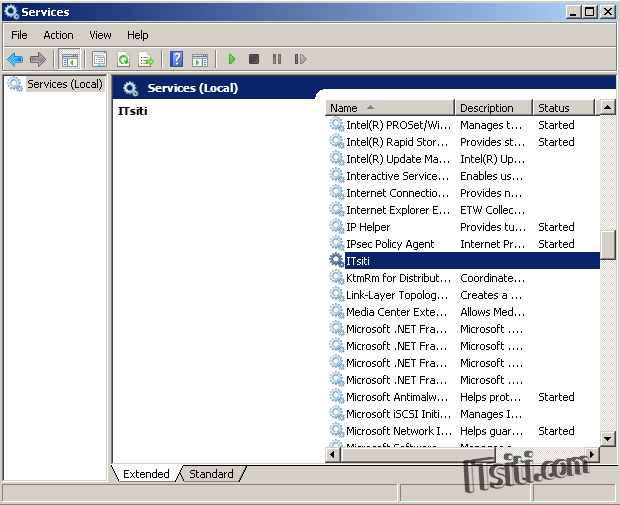Pause the service with the pause icon

(277, 59)
